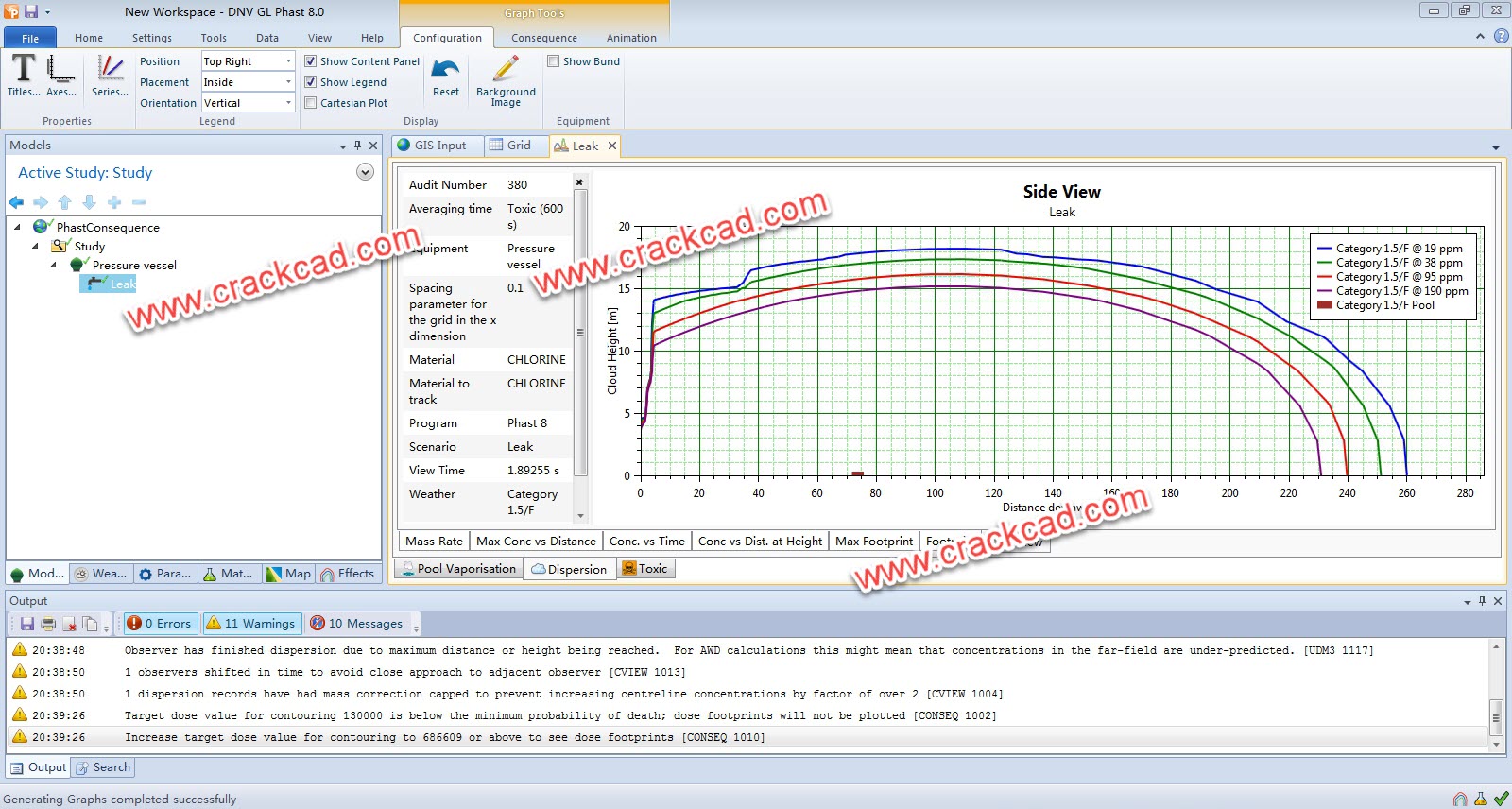
Task: Click the copy icon in Output toolbar
Action: click(x=90, y=624)
